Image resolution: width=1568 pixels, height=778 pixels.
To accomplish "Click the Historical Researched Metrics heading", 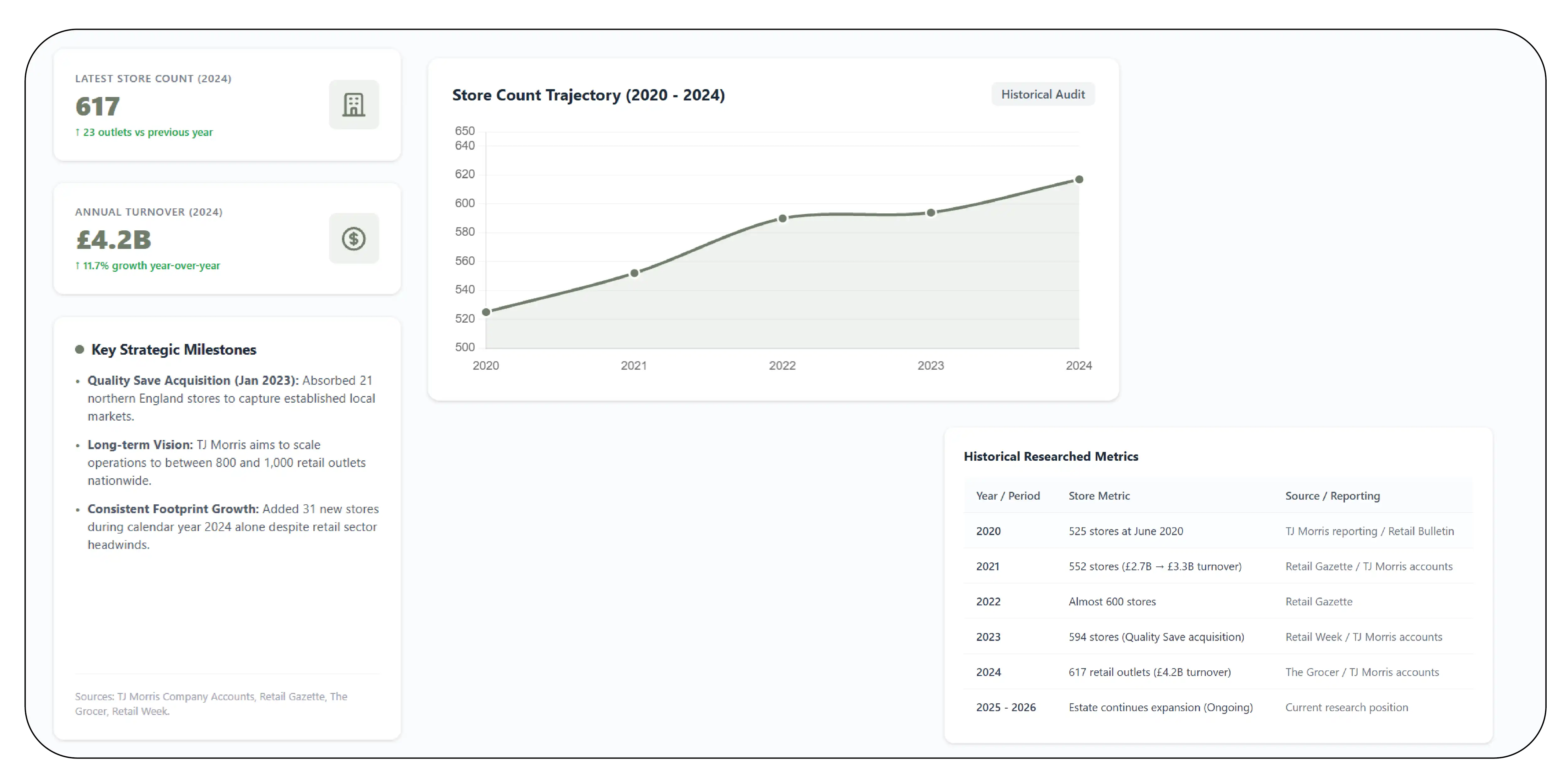I will pos(1051,456).
